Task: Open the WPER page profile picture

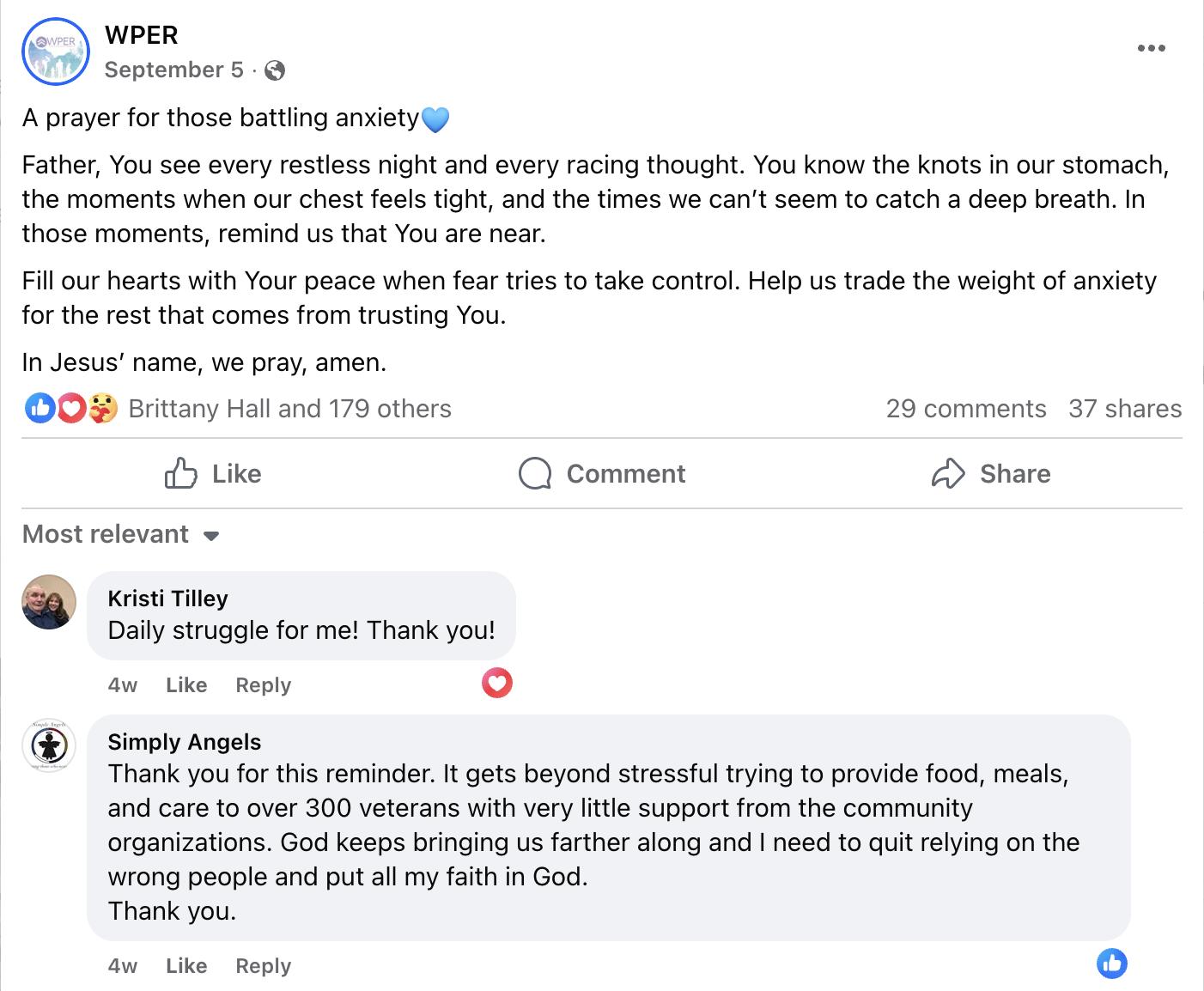Action: tap(55, 52)
